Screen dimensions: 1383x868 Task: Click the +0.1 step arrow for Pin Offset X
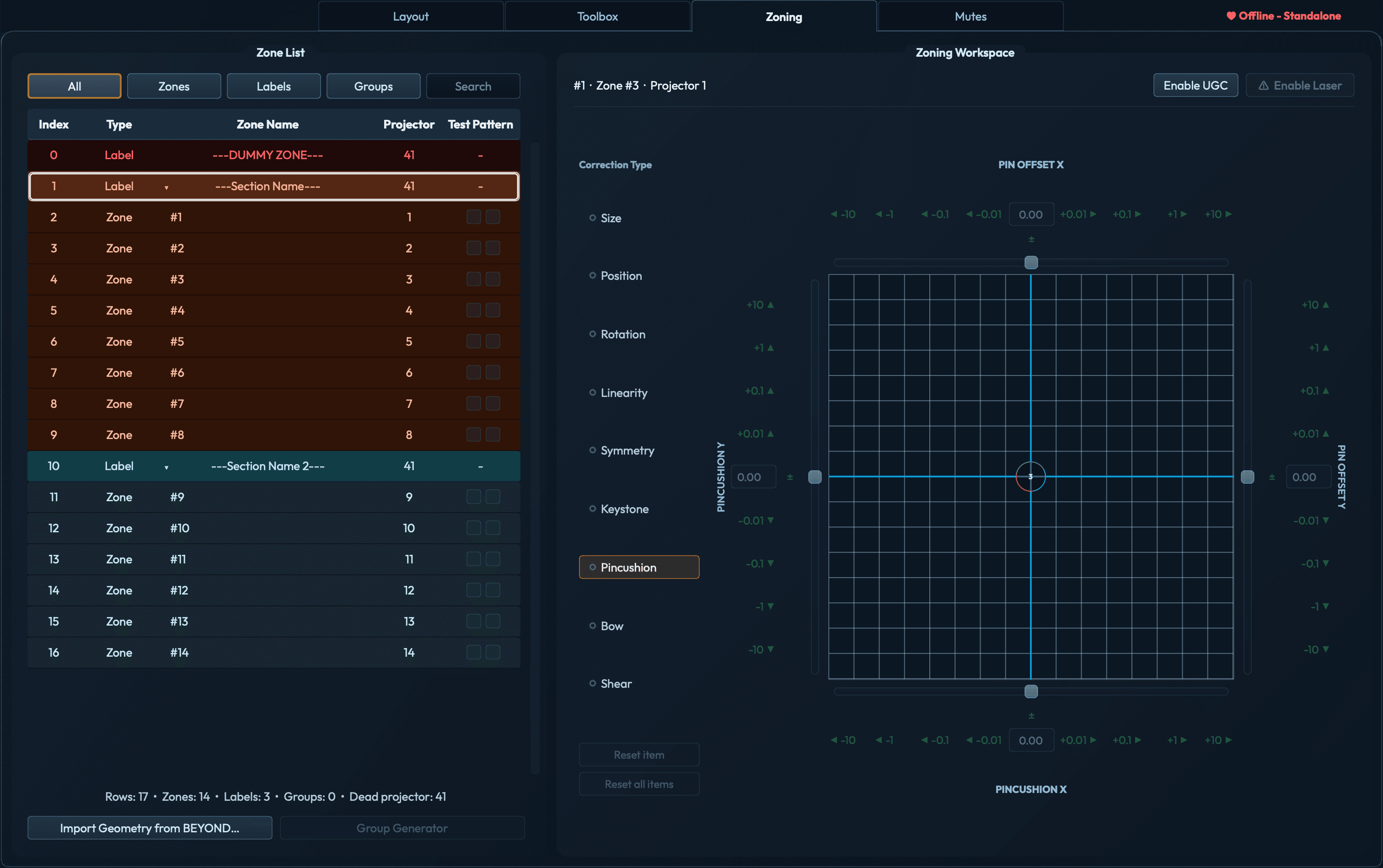(x=1127, y=214)
